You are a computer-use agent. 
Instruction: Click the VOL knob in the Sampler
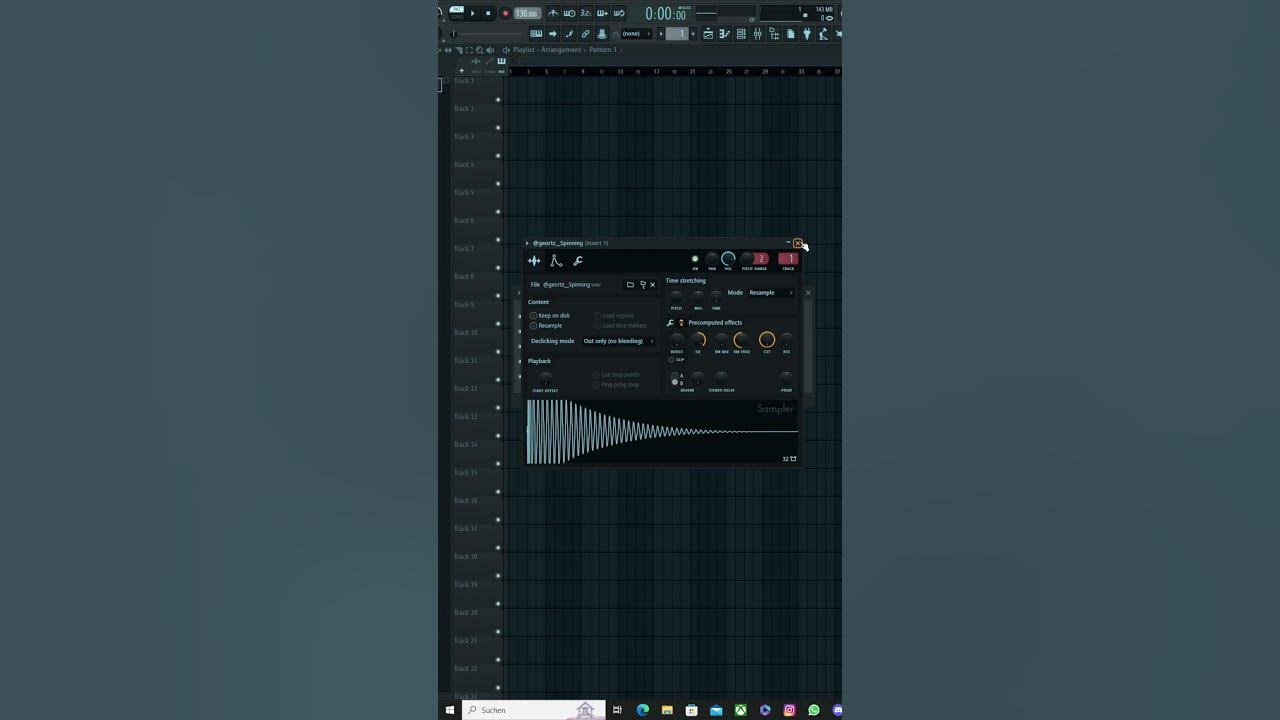click(x=728, y=258)
